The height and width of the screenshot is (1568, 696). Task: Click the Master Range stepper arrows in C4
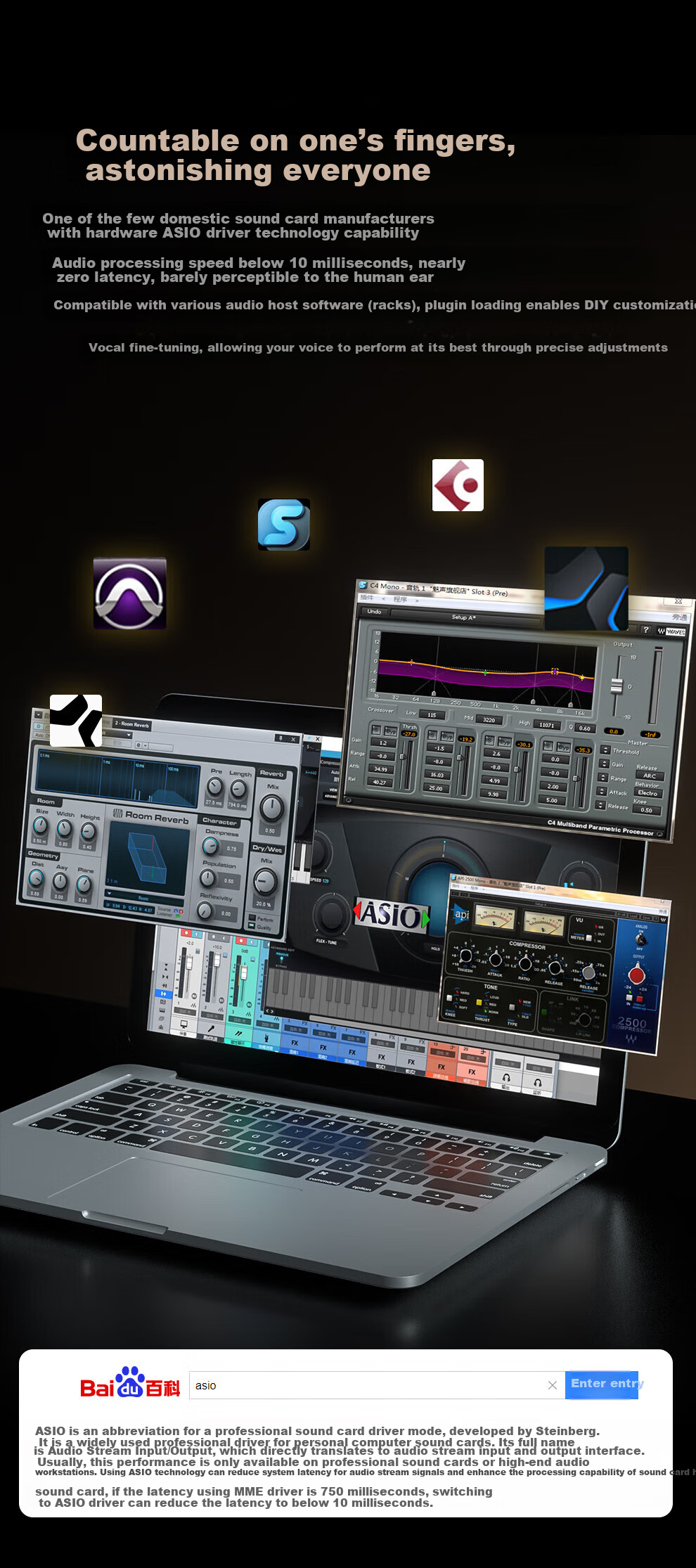tap(602, 778)
